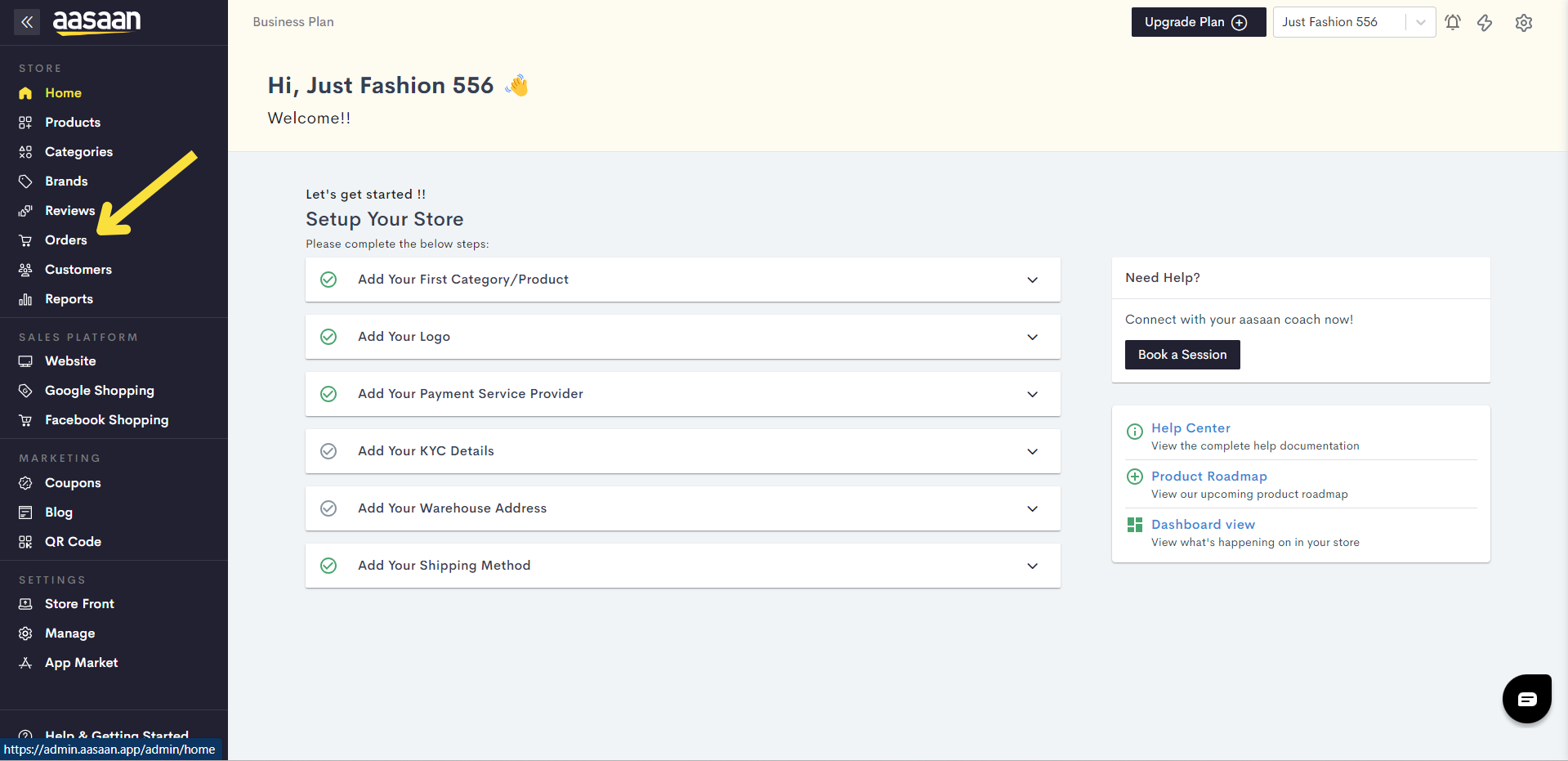Viewport: 1568px width, 761px height.
Task: Open Coupons in sidebar
Action: (x=73, y=483)
